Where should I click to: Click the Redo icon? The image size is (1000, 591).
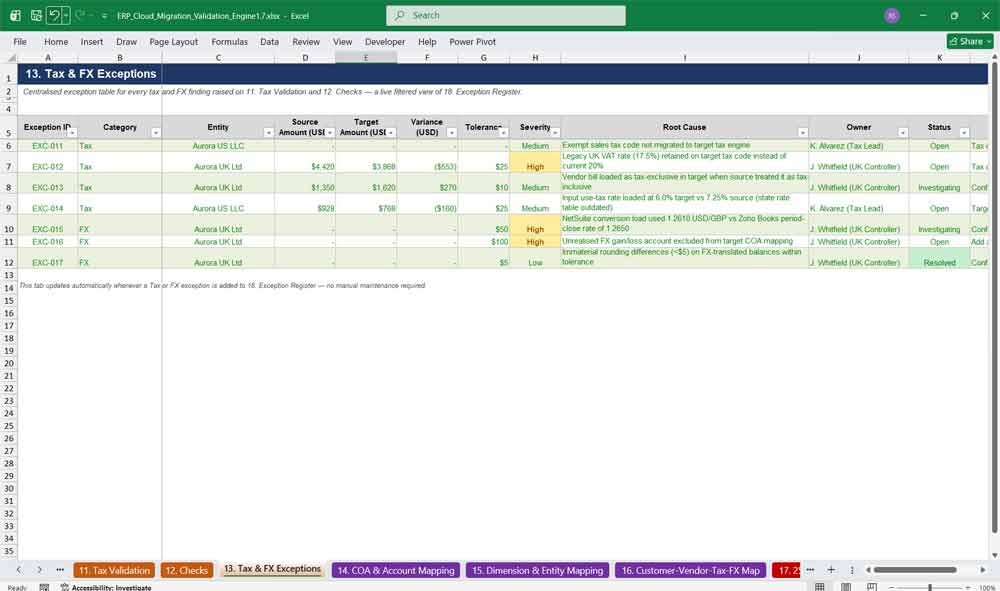click(x=80, y=15)
